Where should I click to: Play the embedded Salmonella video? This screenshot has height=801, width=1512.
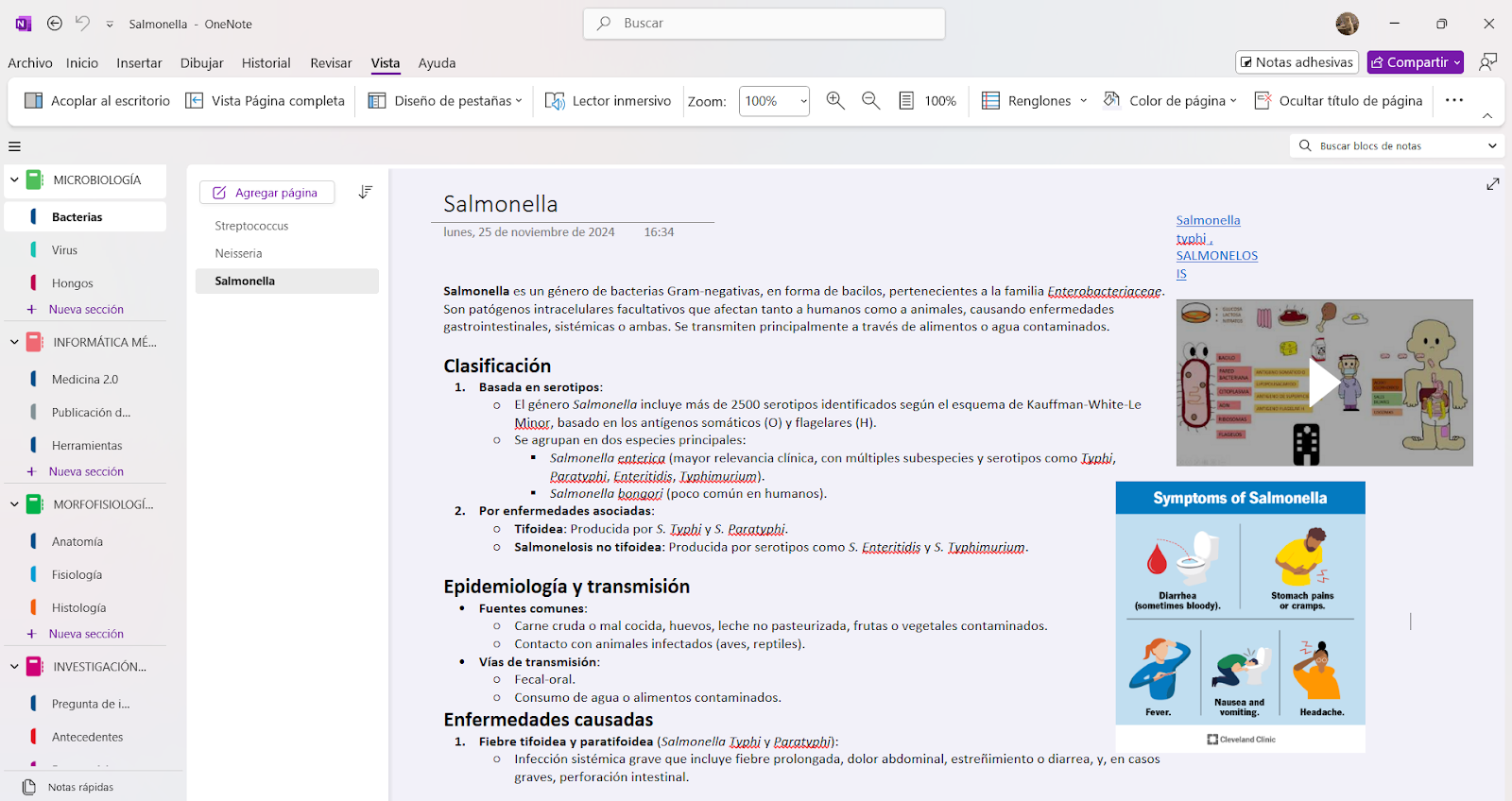tap(1324, 383)
